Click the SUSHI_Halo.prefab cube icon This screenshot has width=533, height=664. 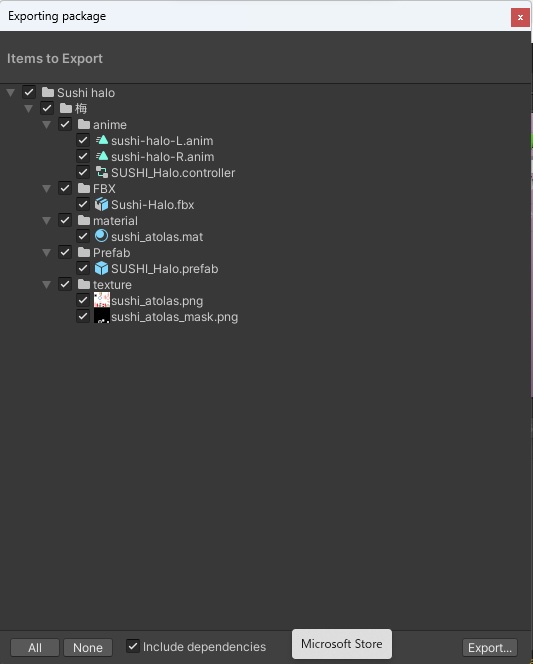pos(102,268)
